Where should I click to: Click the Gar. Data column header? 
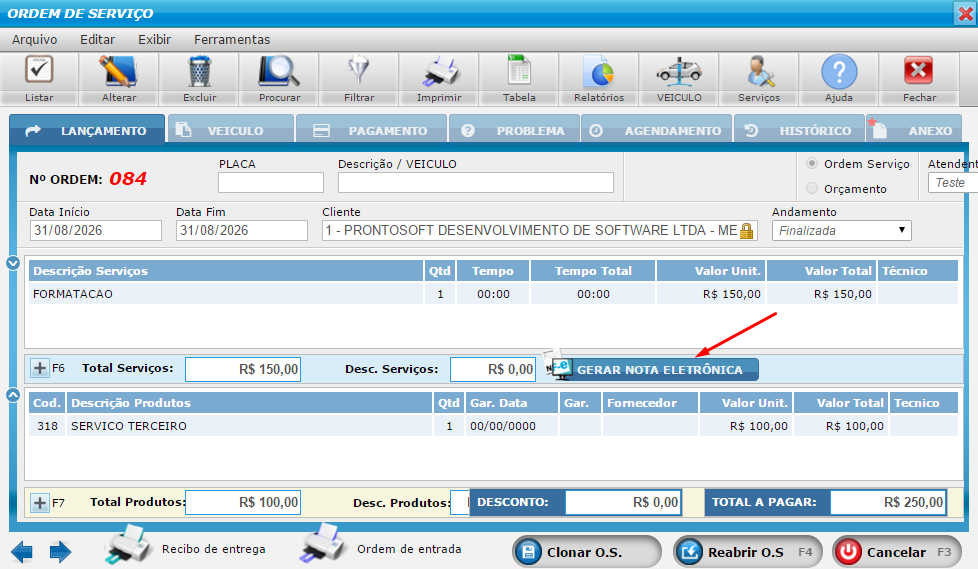[x=511, y=403]
